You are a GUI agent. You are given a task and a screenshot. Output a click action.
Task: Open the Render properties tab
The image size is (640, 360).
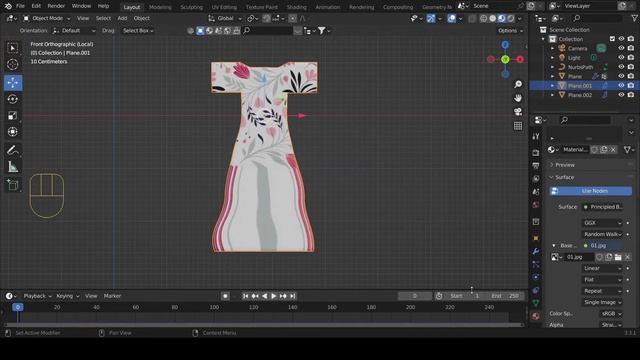[x=536, y=153]
